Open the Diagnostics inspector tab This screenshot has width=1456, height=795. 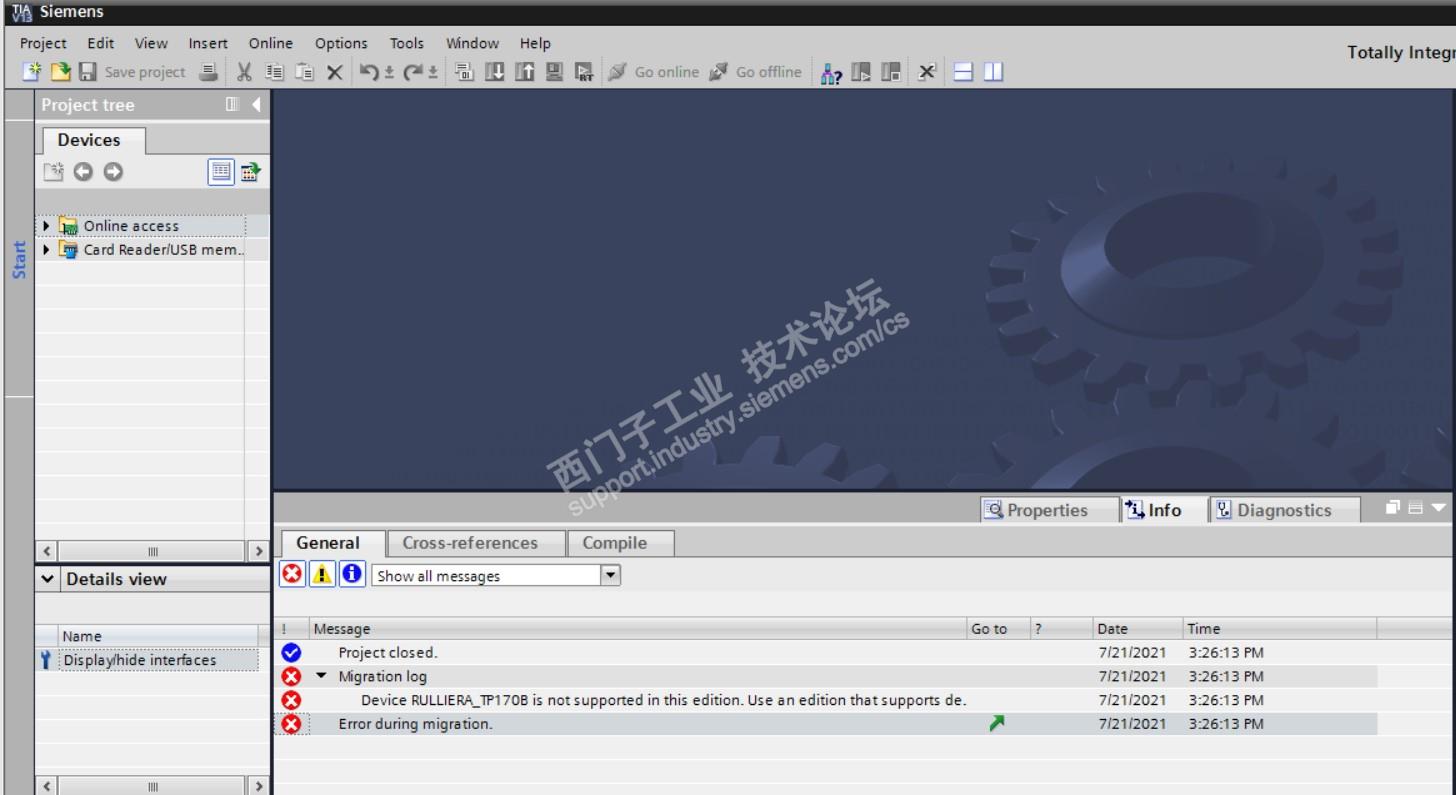[1285, 510]
